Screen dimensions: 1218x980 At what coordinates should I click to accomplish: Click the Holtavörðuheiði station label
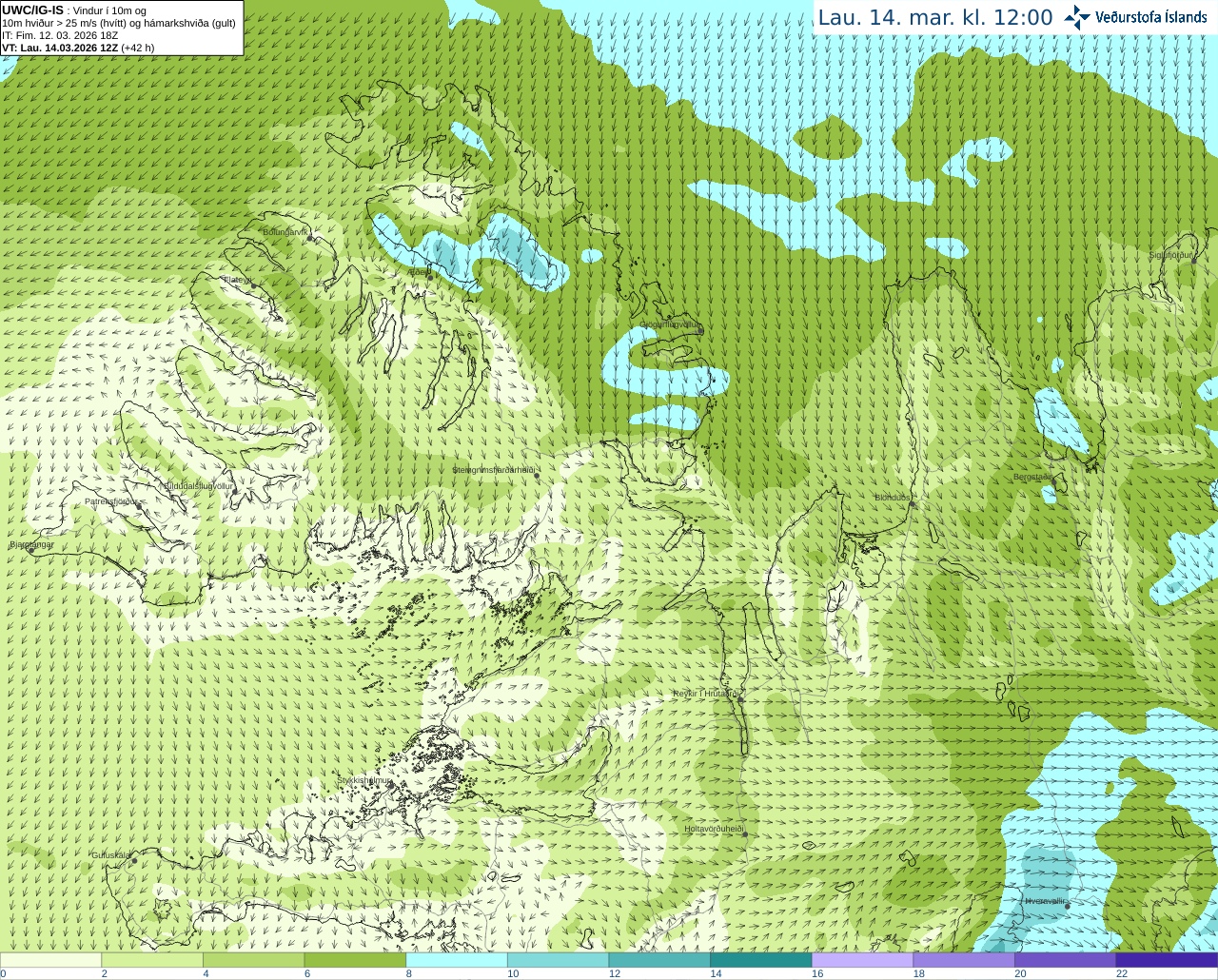[714, 830]
